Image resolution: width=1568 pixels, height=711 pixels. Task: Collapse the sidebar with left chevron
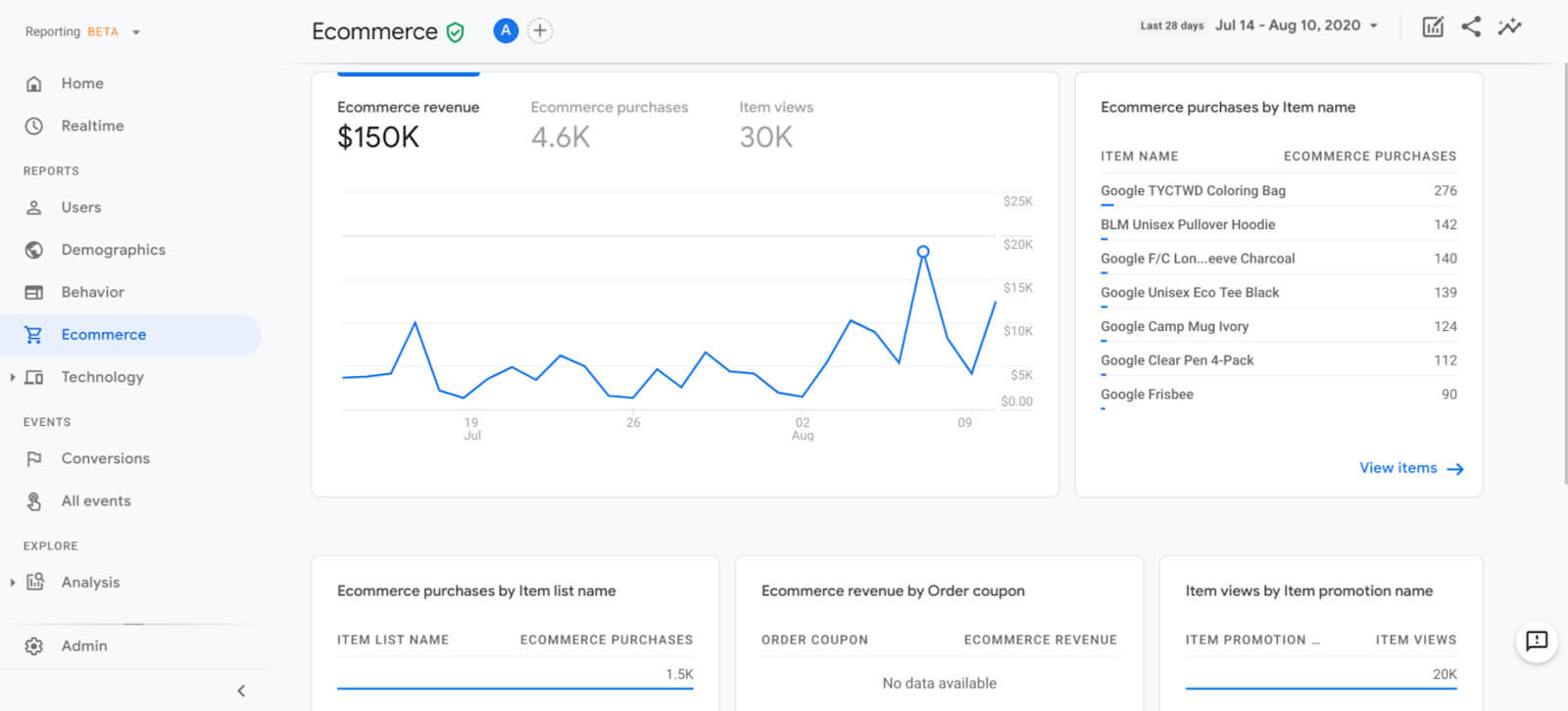(x=241, y=691)
